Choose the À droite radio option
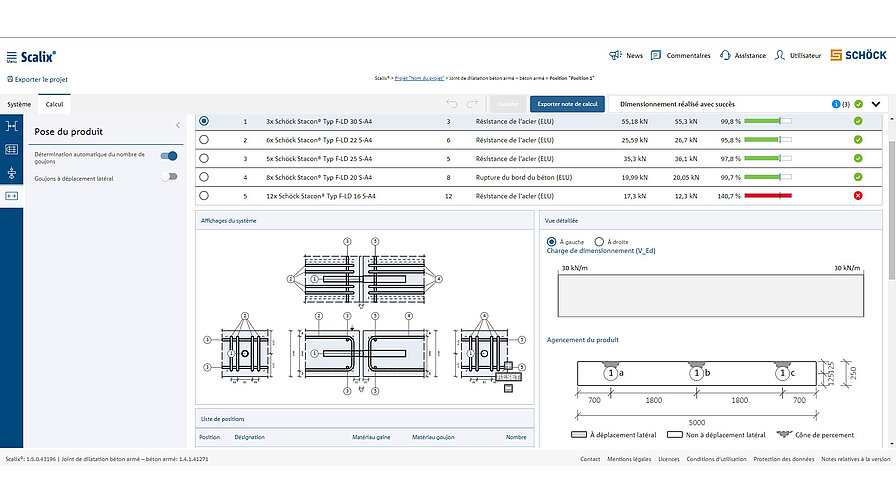The image size is (896, 504). pos(599,241)
